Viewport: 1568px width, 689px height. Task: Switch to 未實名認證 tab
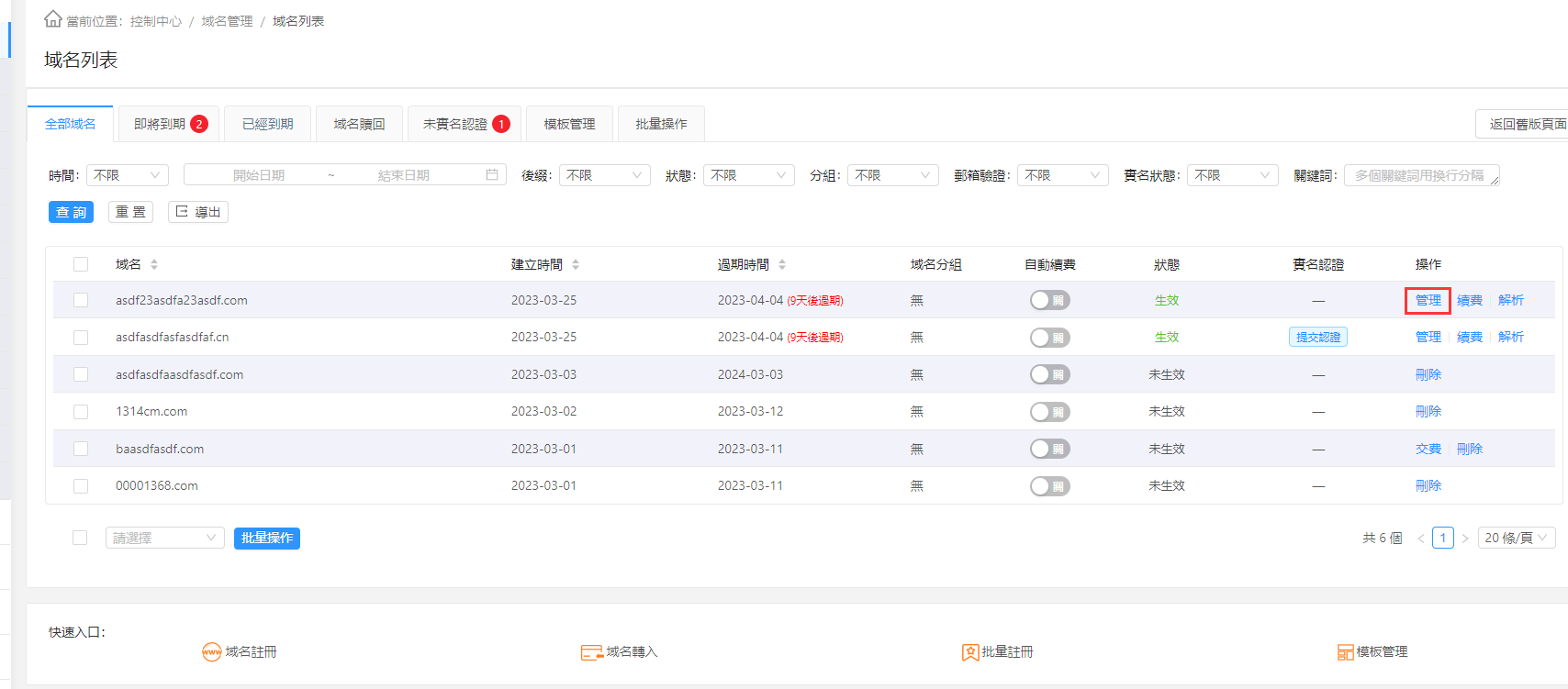click(x=465, y=124)
